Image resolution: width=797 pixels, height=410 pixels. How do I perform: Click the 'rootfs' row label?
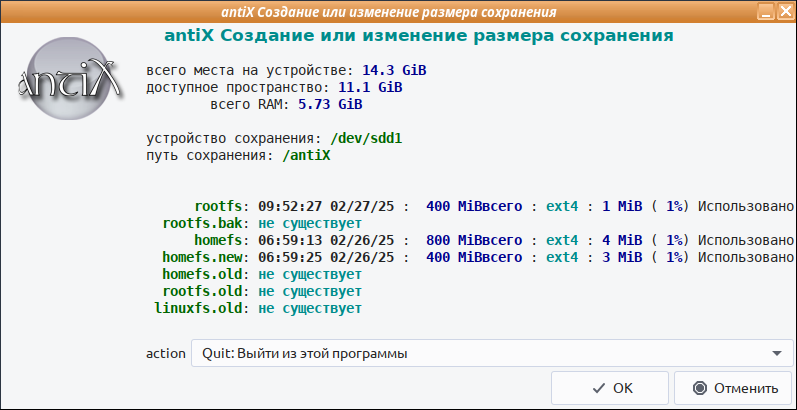pyautogui.click(x=218, y=206)
